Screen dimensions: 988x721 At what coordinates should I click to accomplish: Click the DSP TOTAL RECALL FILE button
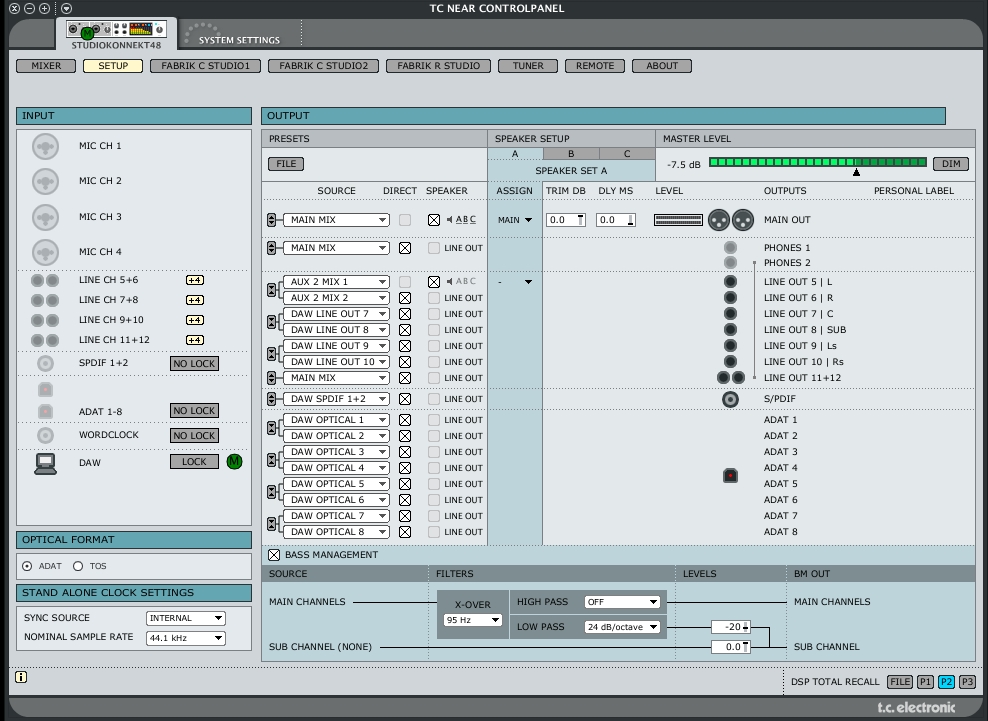click(900, 682)
